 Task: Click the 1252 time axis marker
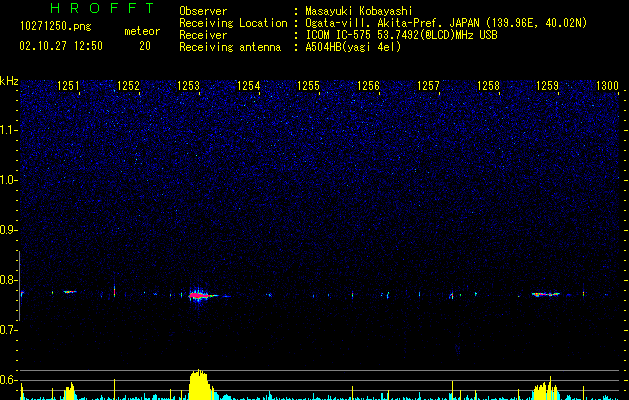(x=128, y=86)
